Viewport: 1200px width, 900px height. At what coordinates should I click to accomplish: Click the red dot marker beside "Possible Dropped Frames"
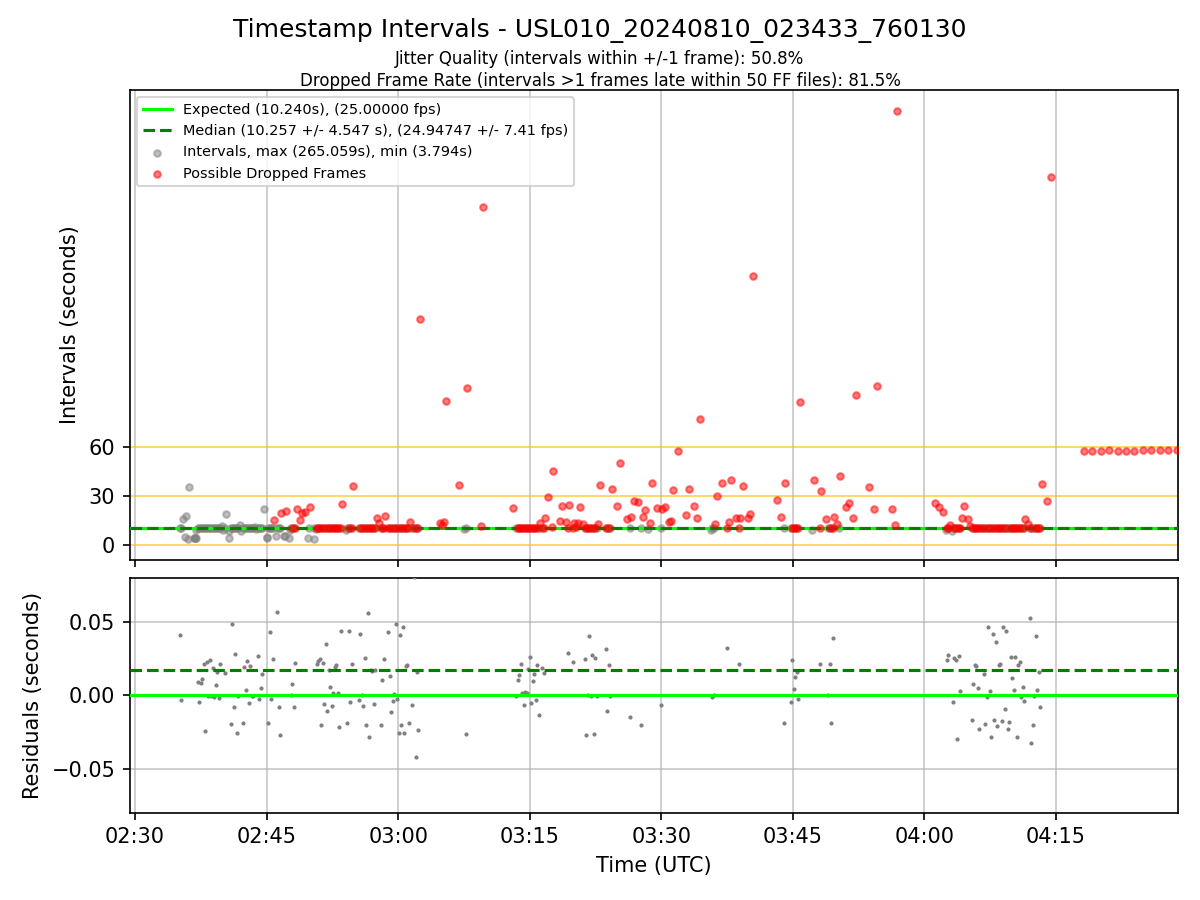pos(158,173)
